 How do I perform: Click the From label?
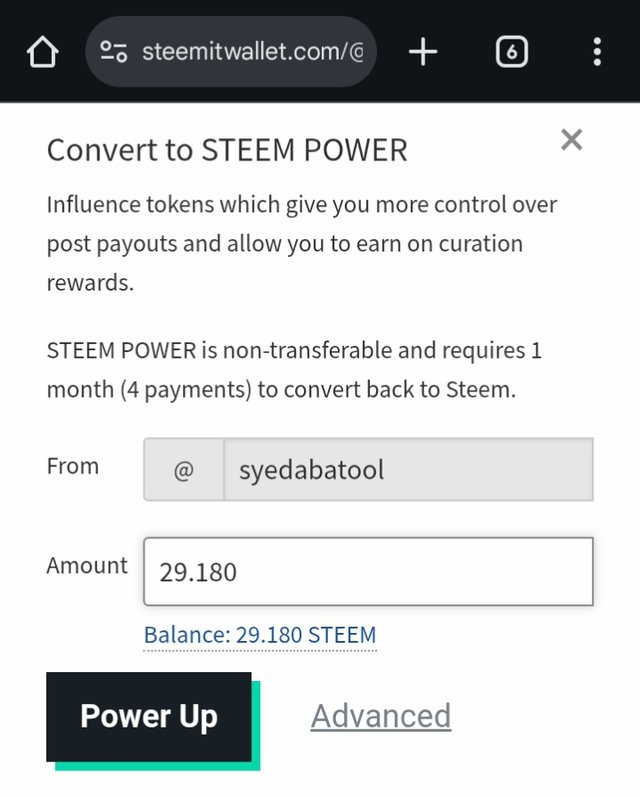(x=73, y=466)
